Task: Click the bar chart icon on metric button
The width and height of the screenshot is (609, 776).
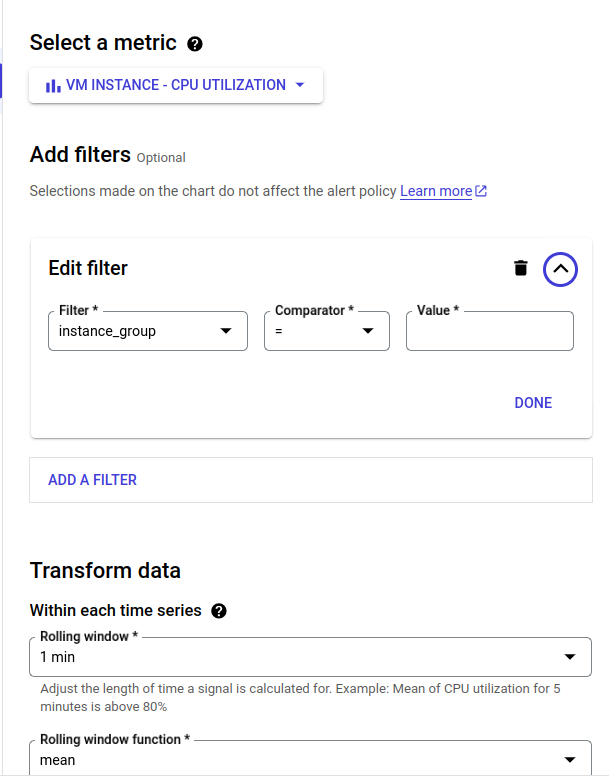Action: point(53,86)
